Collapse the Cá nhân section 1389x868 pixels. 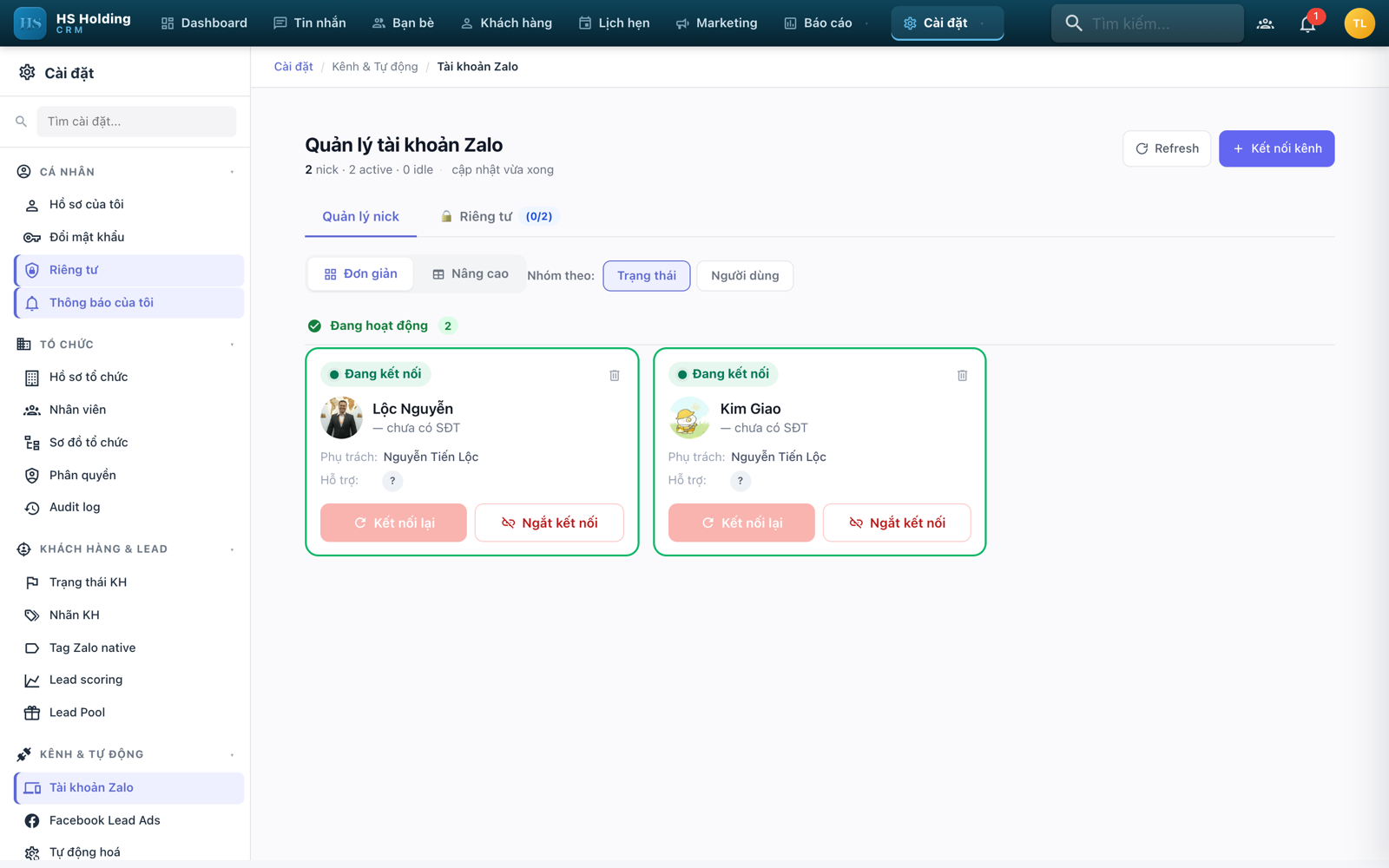click(232, 172)
